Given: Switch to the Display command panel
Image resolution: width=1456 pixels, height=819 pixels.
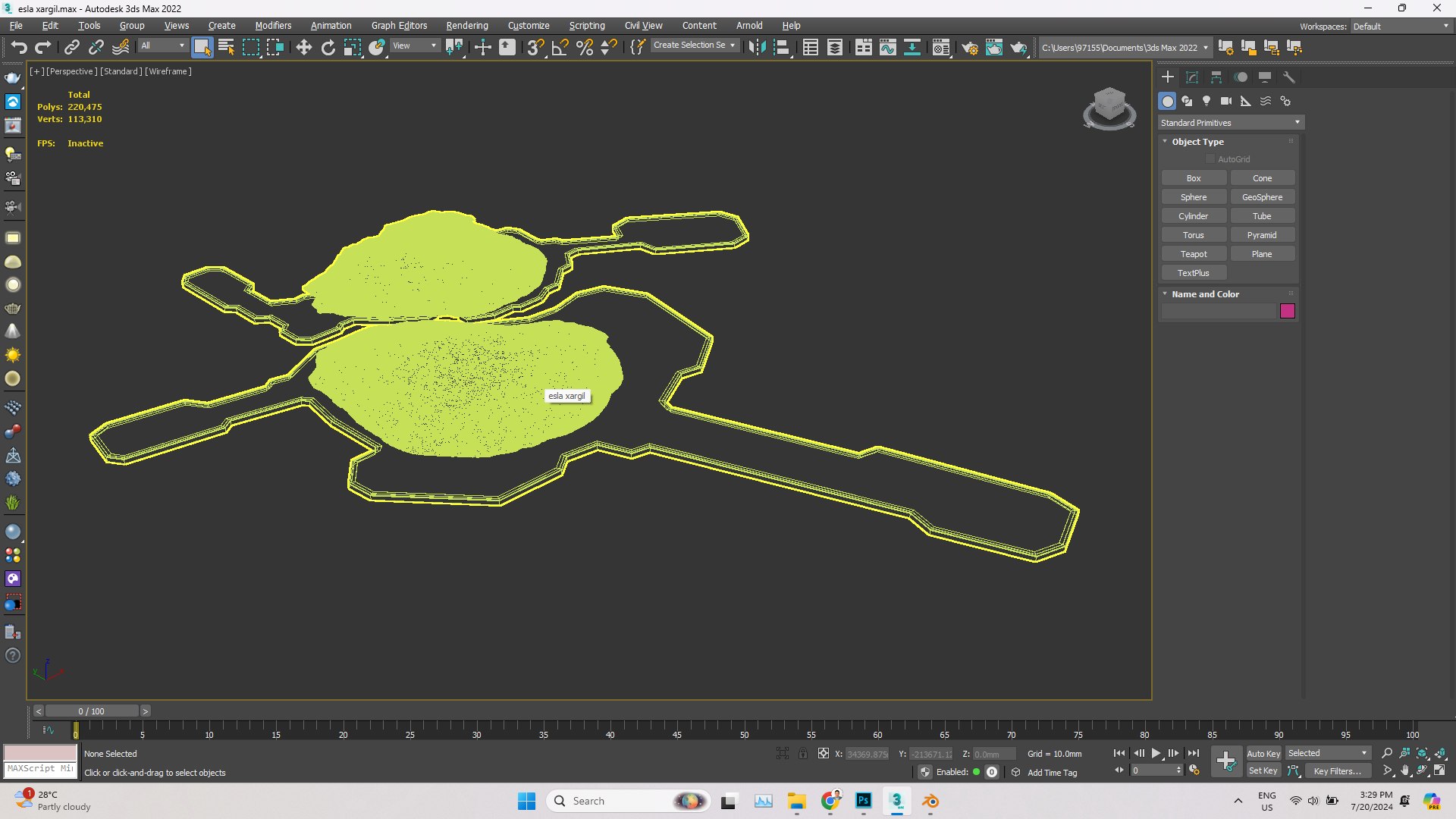Looking at the screenshot, I should coord(1265,77).
